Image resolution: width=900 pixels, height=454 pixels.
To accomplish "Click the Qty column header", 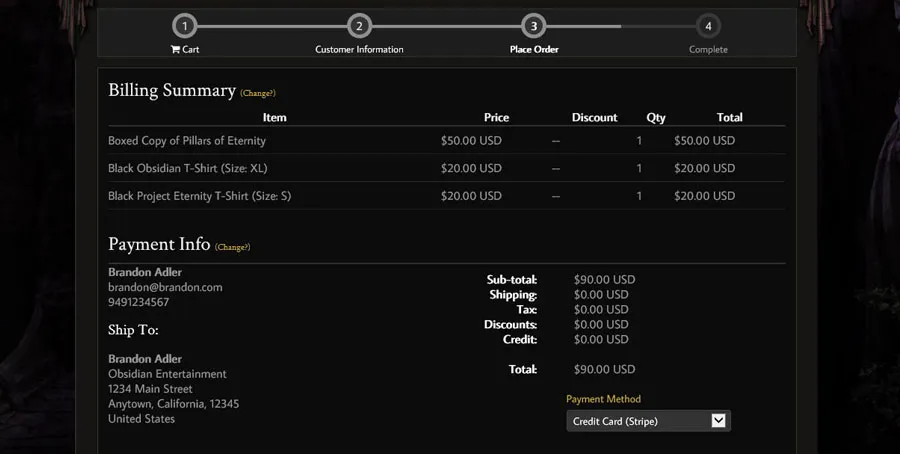I will pyautogui.click(x=656, y=118).
